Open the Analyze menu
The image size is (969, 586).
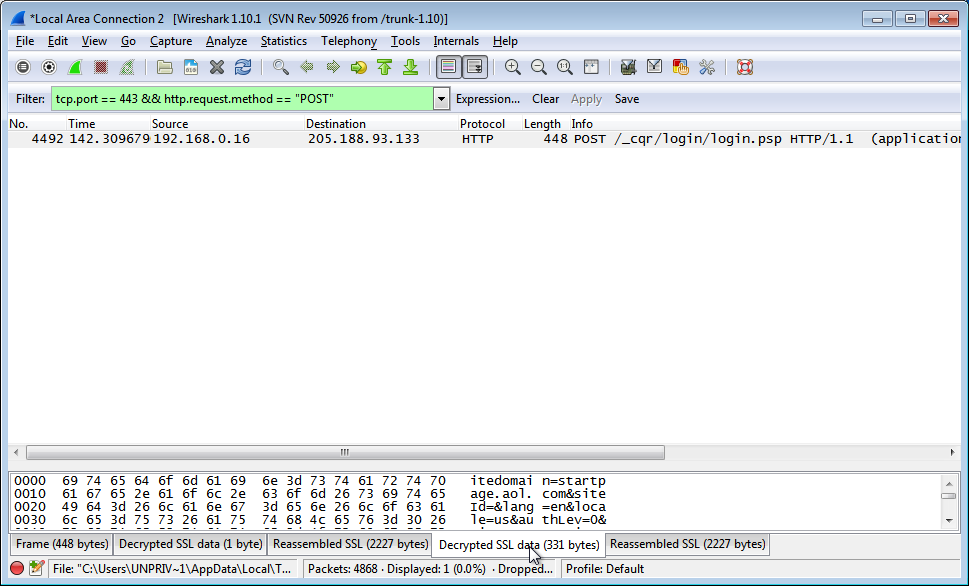[x=226, y=41]
